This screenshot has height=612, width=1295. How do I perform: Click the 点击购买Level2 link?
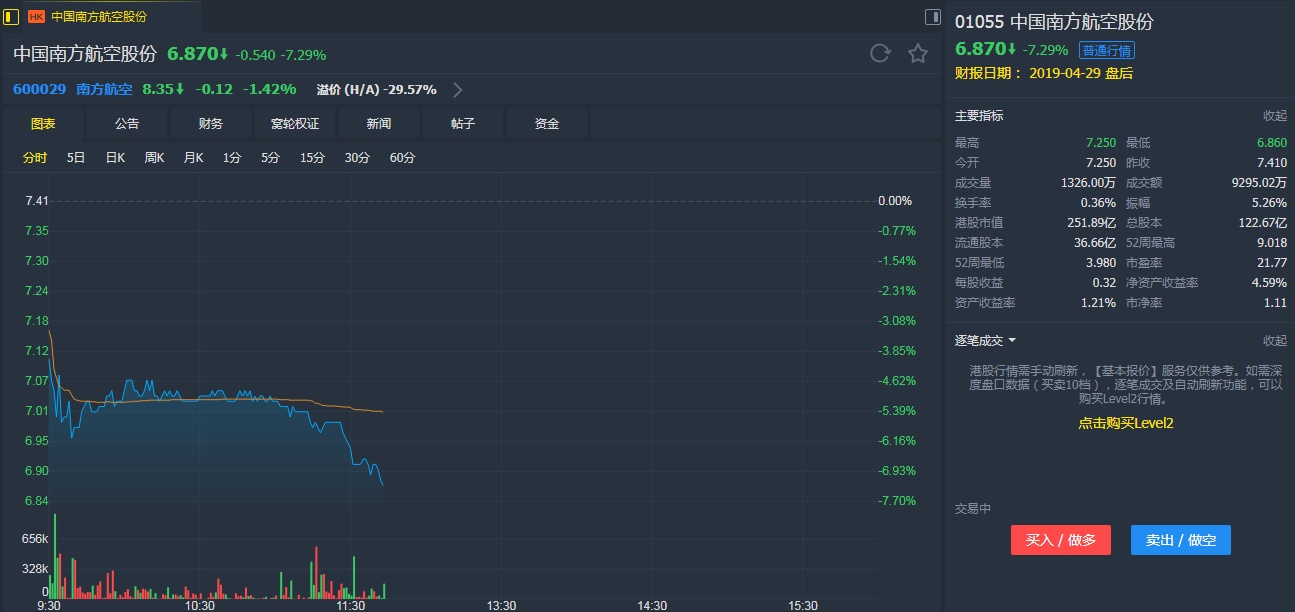point(1125,423)
